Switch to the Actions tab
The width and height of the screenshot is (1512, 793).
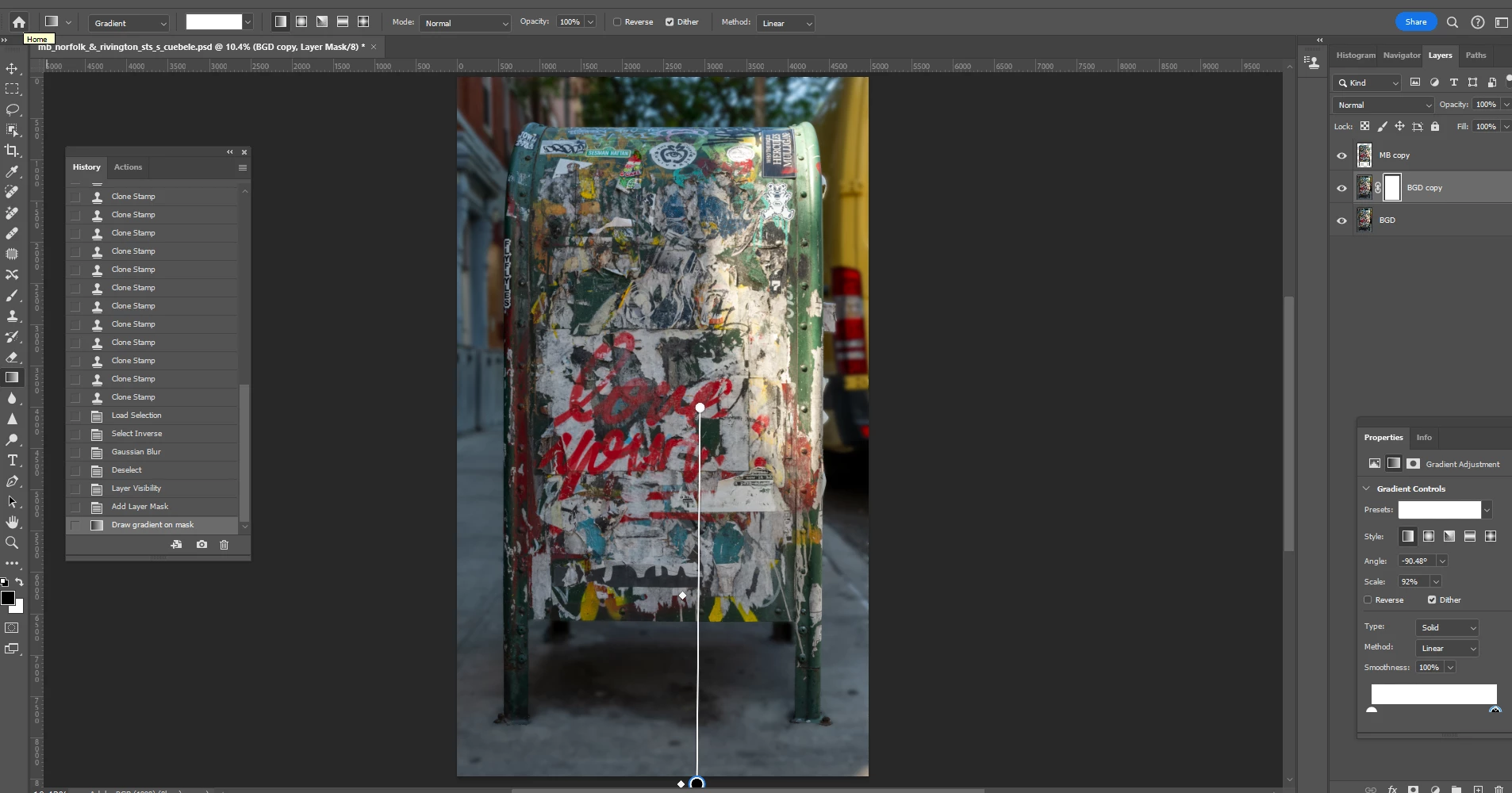(x=128, y=167)
